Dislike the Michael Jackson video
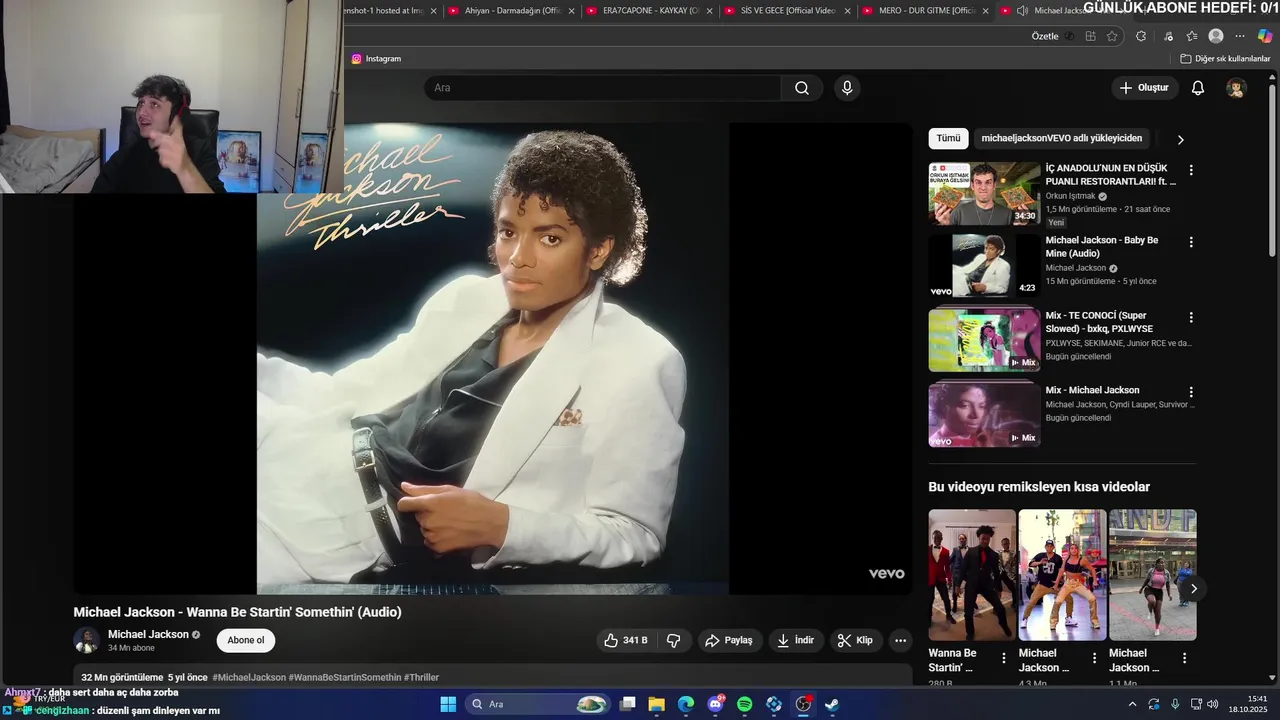 pos(674,640)
